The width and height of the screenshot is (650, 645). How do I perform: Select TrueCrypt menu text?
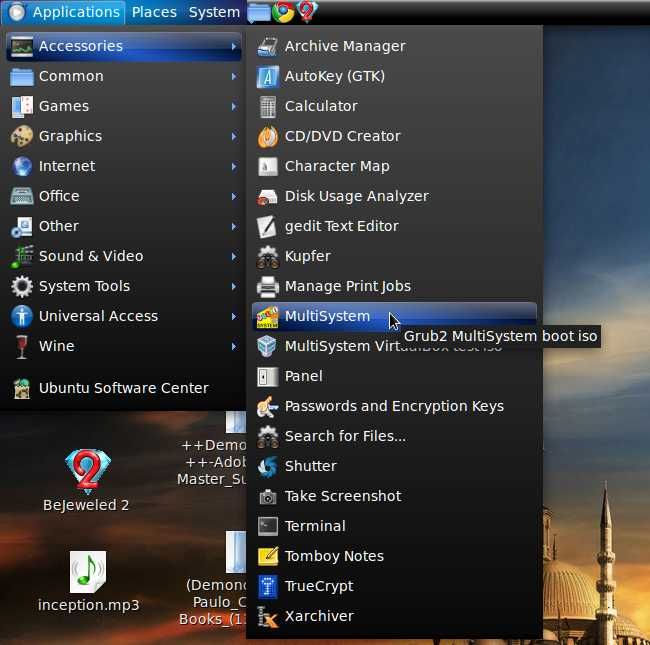tap(319, 587)
